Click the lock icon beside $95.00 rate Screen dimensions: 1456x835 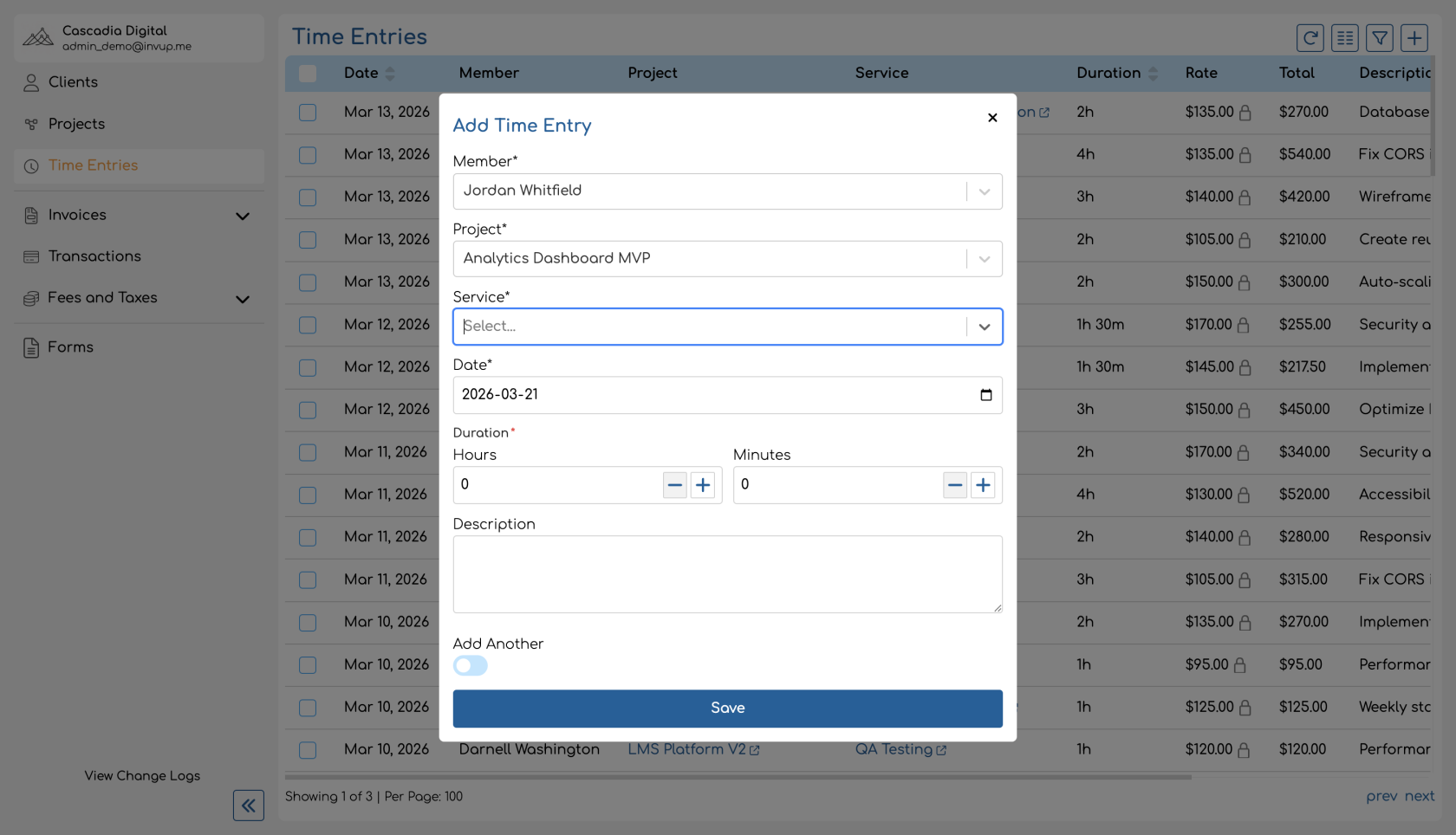point(1239,665)
